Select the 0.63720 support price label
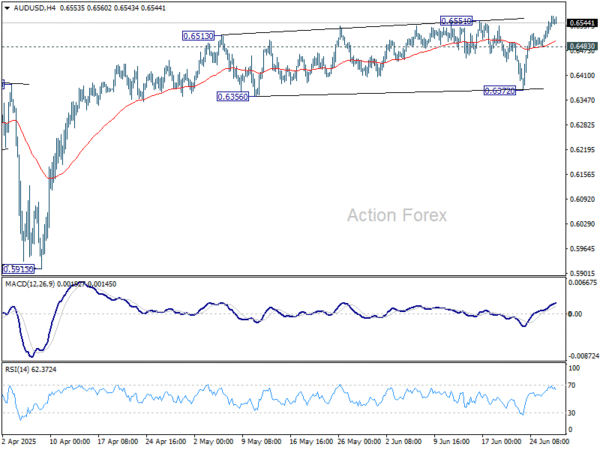Viewport: 600px width, 450px height. click(x=500, y=91)
